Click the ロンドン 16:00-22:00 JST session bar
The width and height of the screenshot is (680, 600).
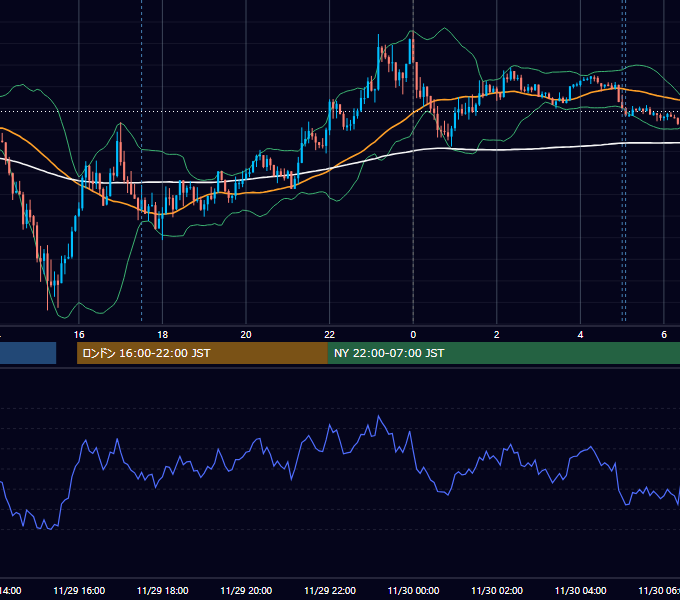tap(202, 353)
